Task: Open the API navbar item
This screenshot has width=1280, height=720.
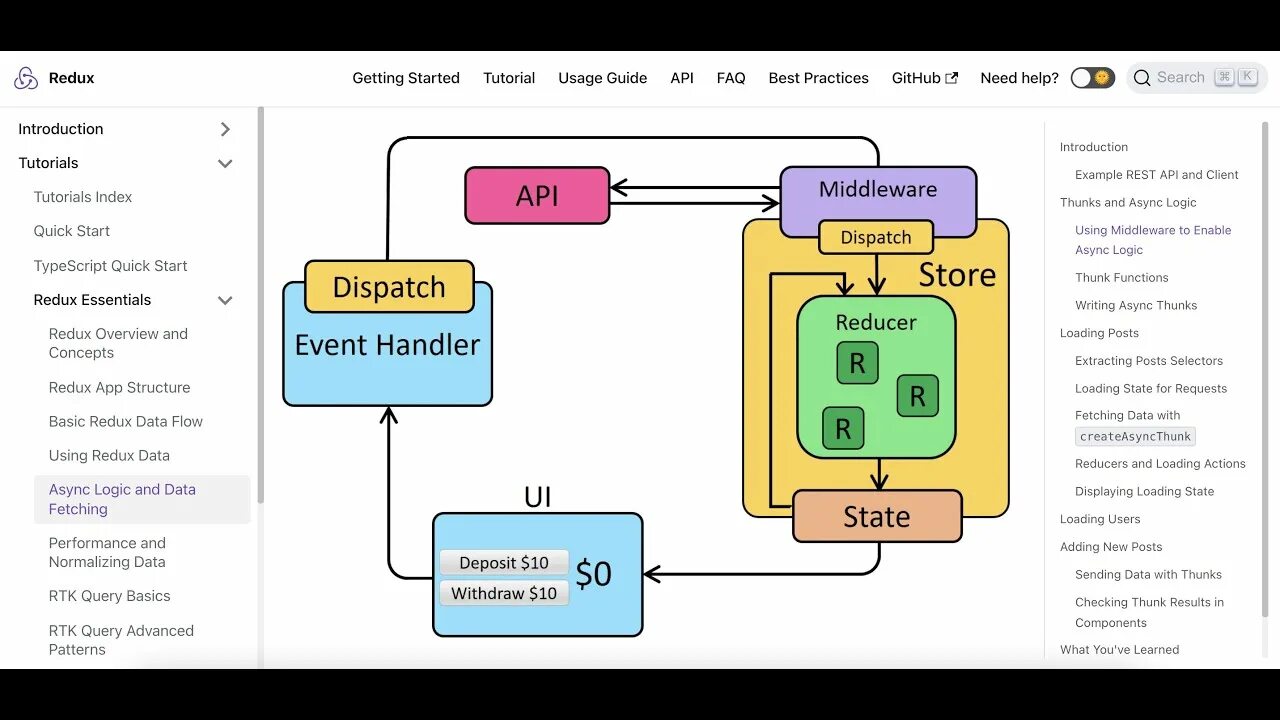Action: coord(682,78)
